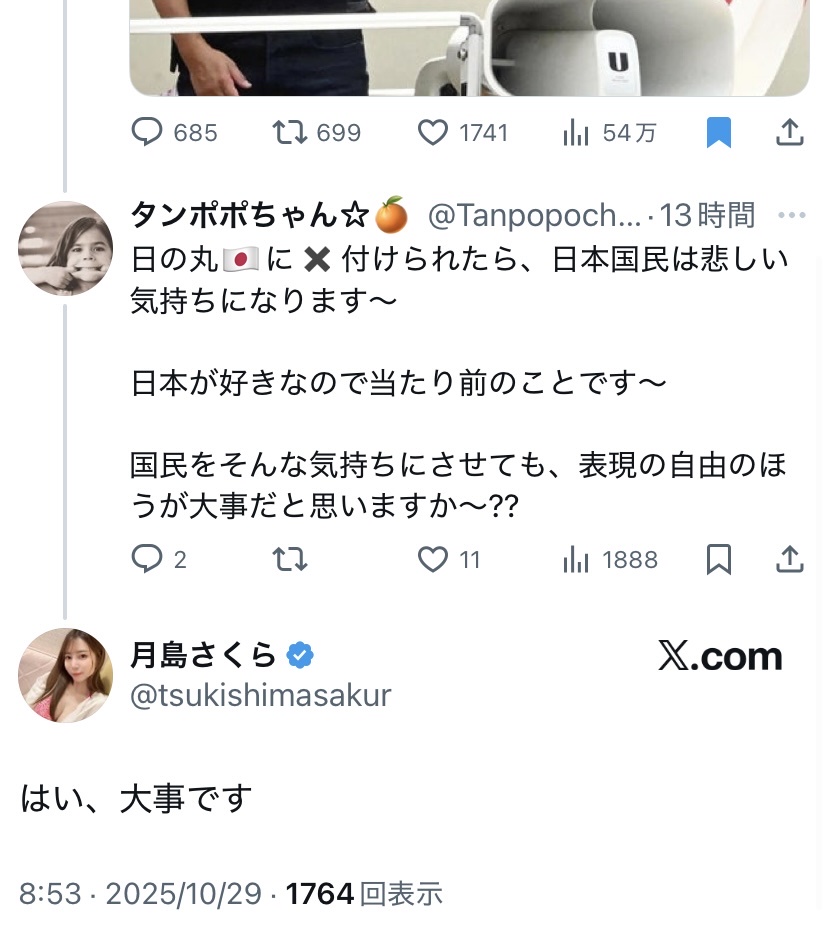Bookmark タンポポちゃん's reply

[x=718, y=560]
